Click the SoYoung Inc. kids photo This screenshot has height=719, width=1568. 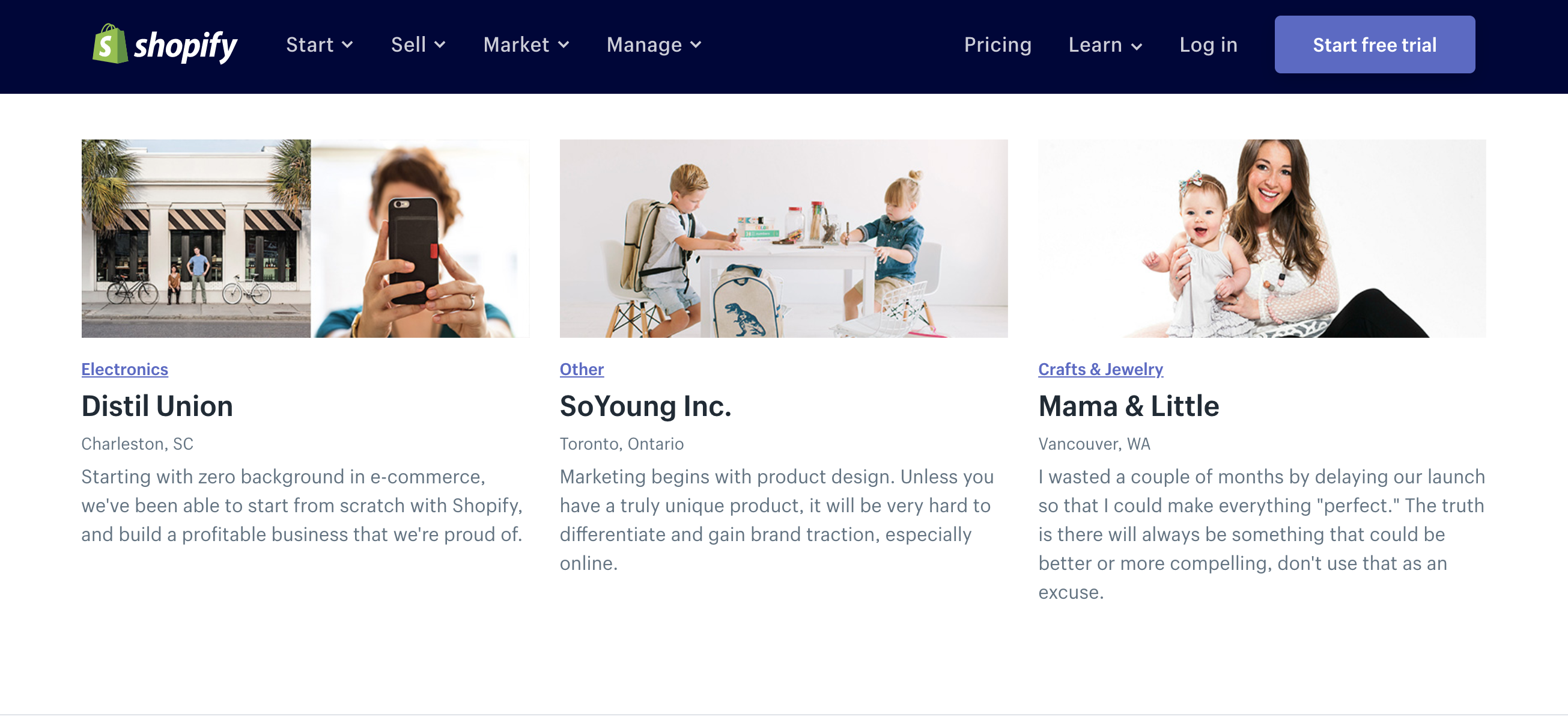[783, 238]
